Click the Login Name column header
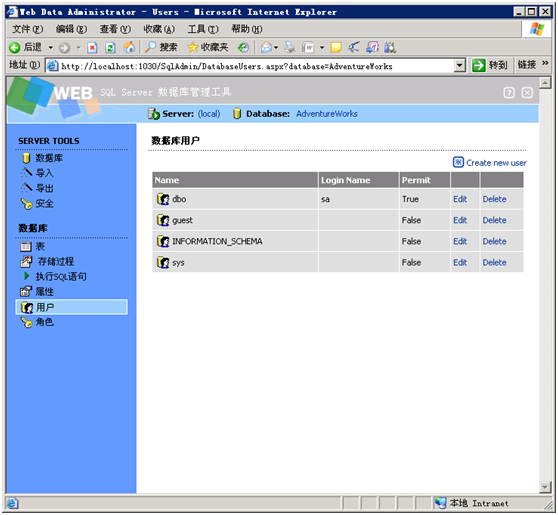Image resolution: width=558 pixels, height=515 pixels. click(358, 180)
